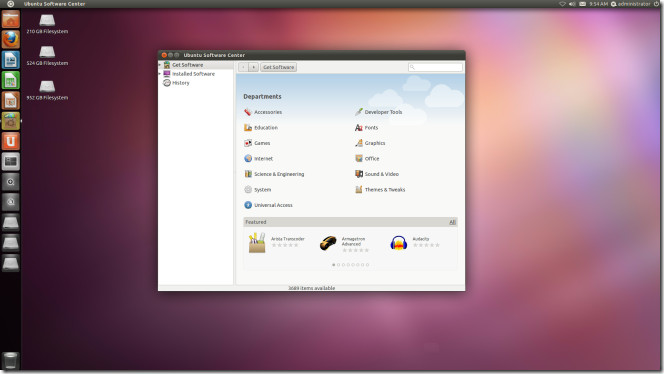Click the 9:54 AM clock in panel
This screenshot has width=664, height=374.
pos(598,4)
